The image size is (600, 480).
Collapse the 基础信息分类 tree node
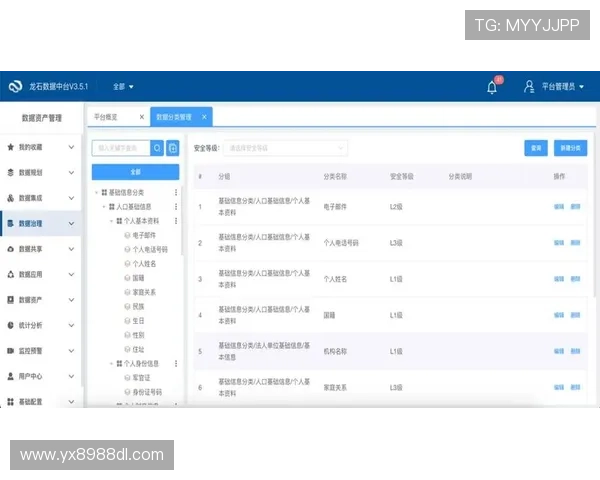coord(96,192)
